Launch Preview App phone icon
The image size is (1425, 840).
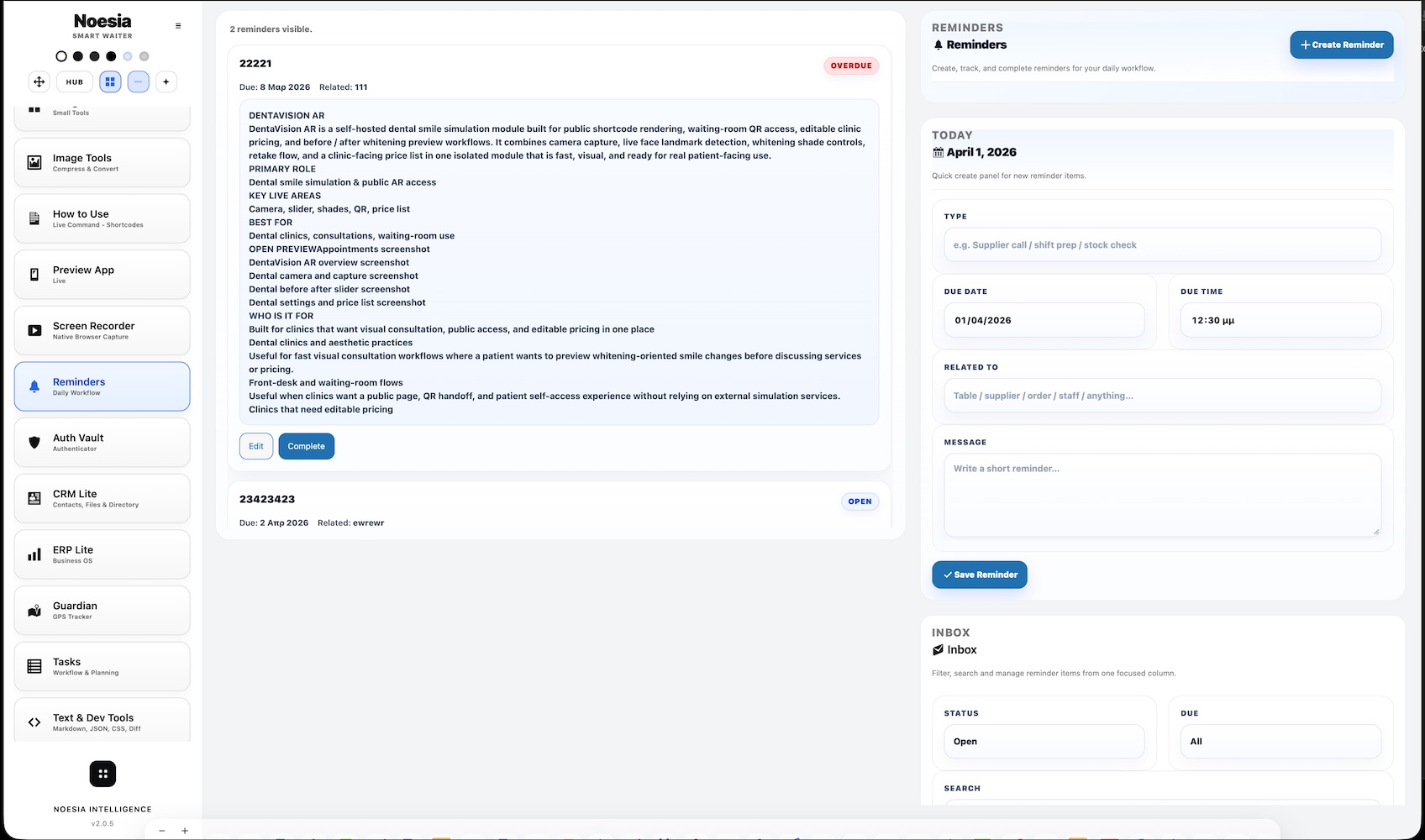(34, 275)
